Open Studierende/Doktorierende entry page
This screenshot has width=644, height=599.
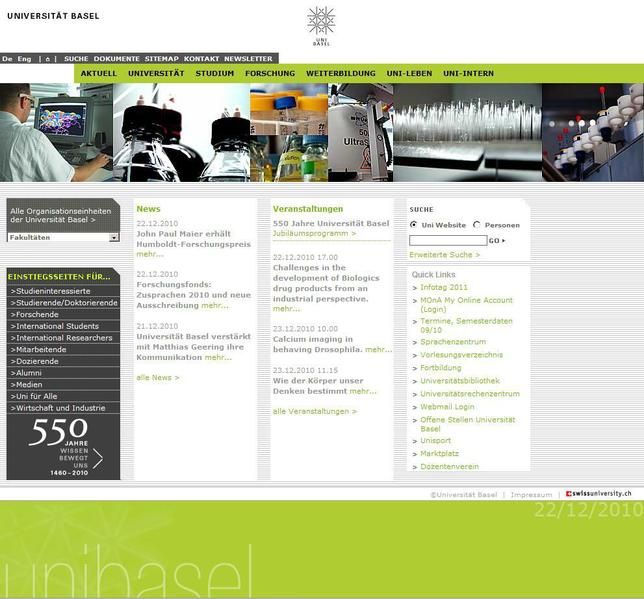coord(64,302)
